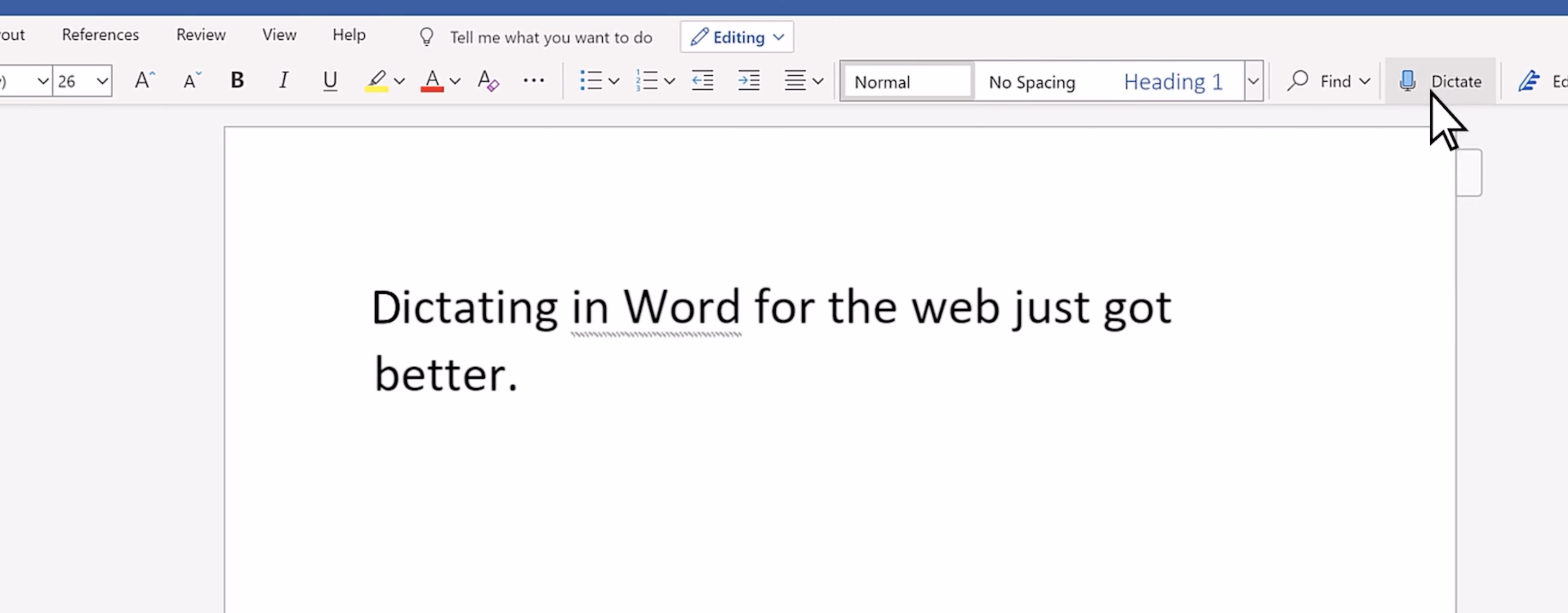This screenshot has width=1568, height=613.
Task: Expand numbering styles dropdown
Action: click(x=670, y=81)
